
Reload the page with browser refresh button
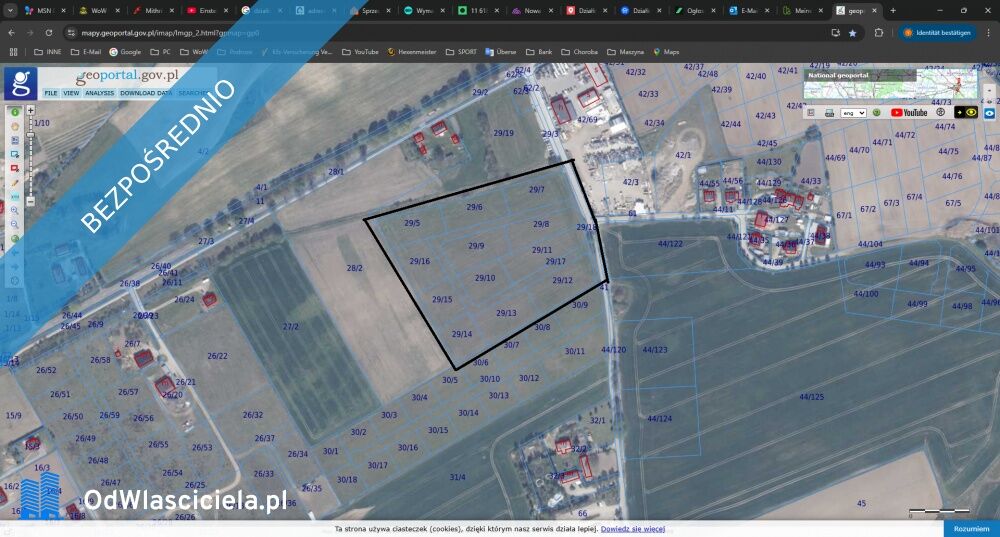48,33
